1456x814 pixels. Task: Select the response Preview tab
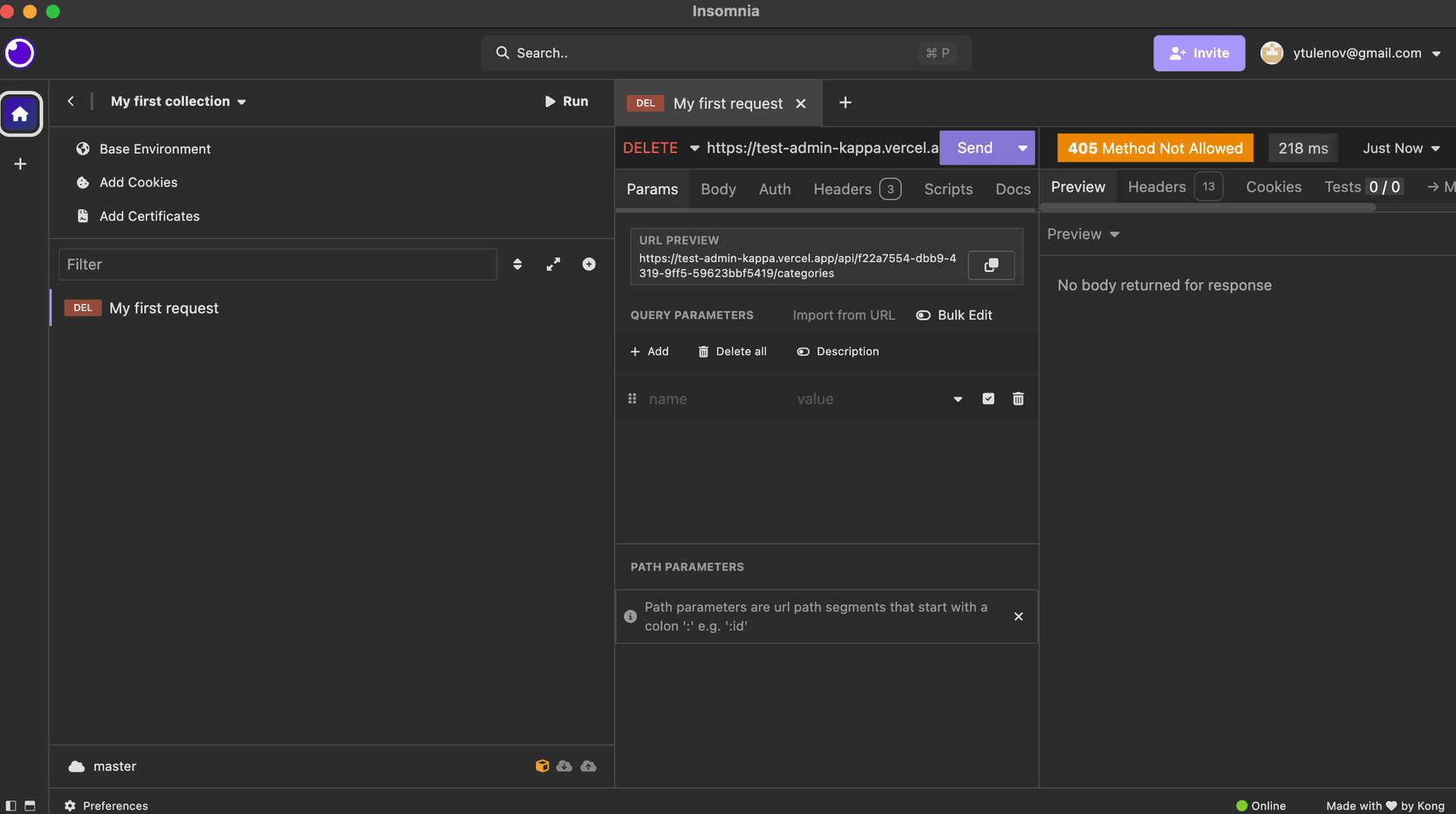coord(1078,187)
